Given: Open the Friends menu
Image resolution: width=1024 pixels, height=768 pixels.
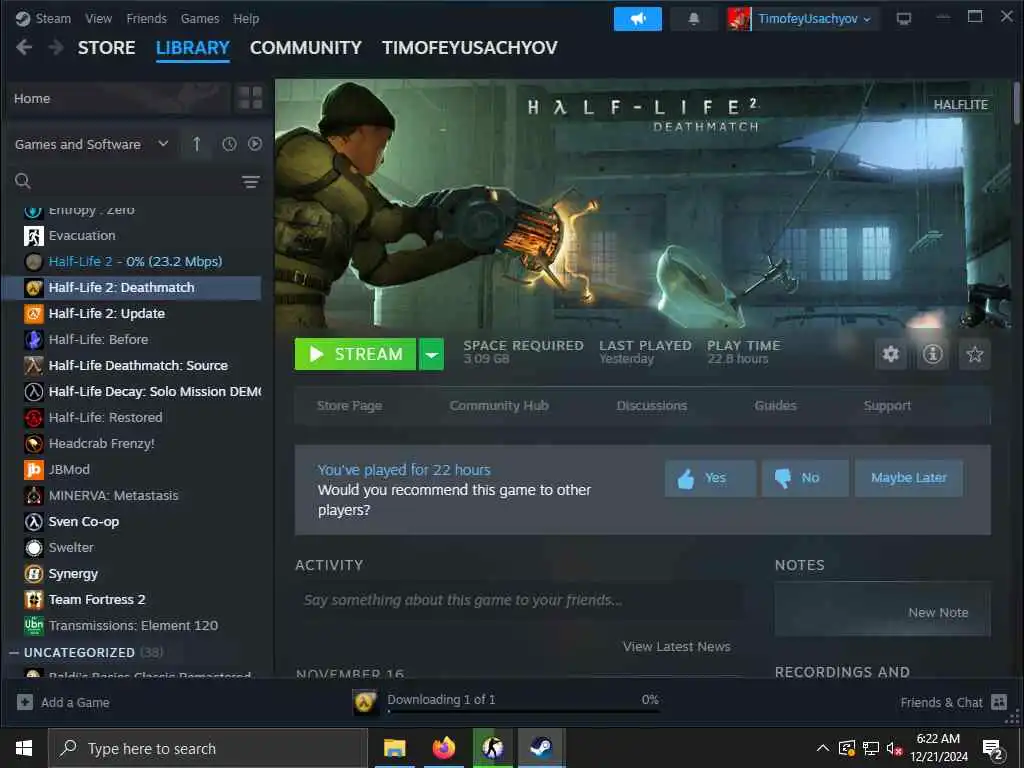Looking at the screenshot, I should pyautogui.click(x=146, y=18).
